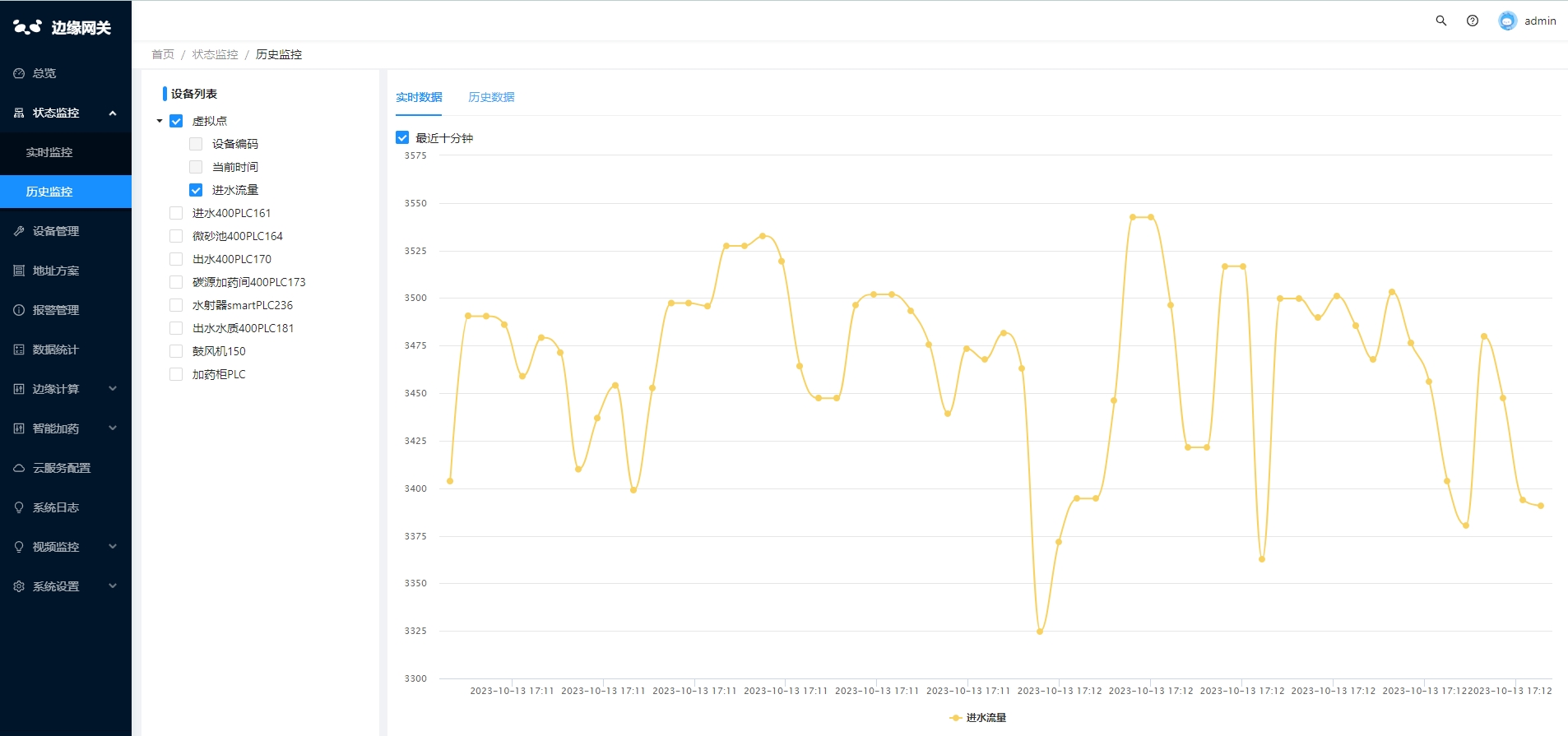Click the 数据统计 sidebar icon
1568x736 pixels.
tap(19, 349)
